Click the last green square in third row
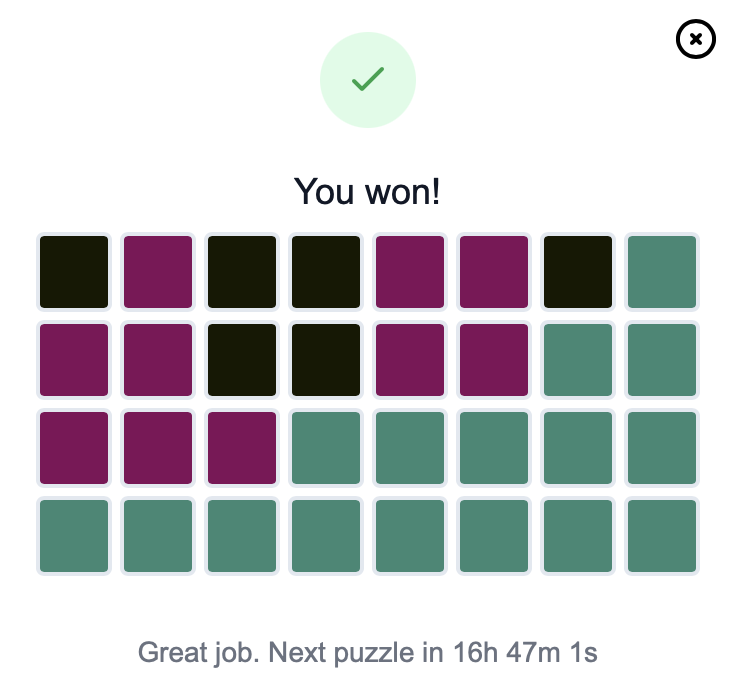The height and width of the screenshot is (700, 742). [x=662, y=448]
